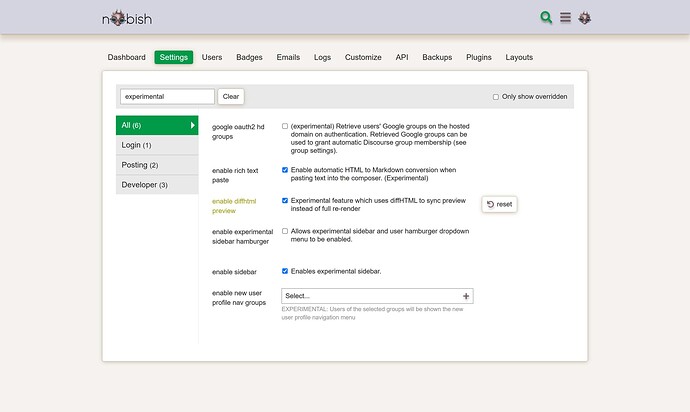Open the search magnifier icon
The image size is (690, 412).
point(546,18)
